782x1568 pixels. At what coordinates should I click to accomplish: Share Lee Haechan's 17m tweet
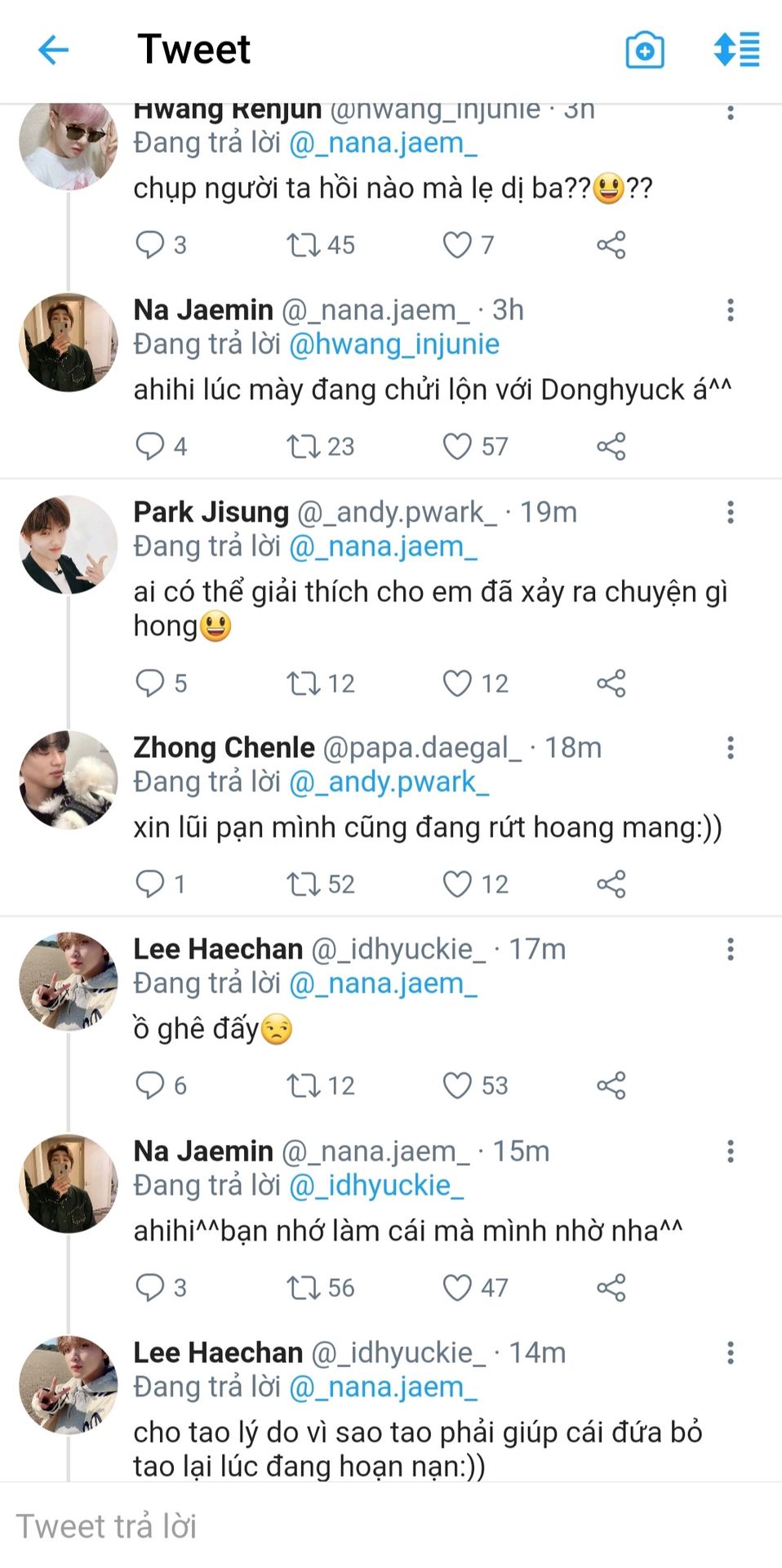point(611,1085)
